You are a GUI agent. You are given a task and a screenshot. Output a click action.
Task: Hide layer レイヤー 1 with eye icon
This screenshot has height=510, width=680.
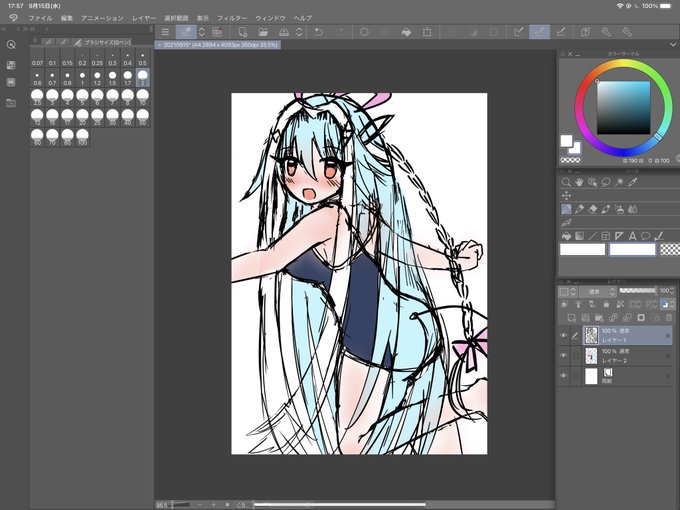pos(563,335)
